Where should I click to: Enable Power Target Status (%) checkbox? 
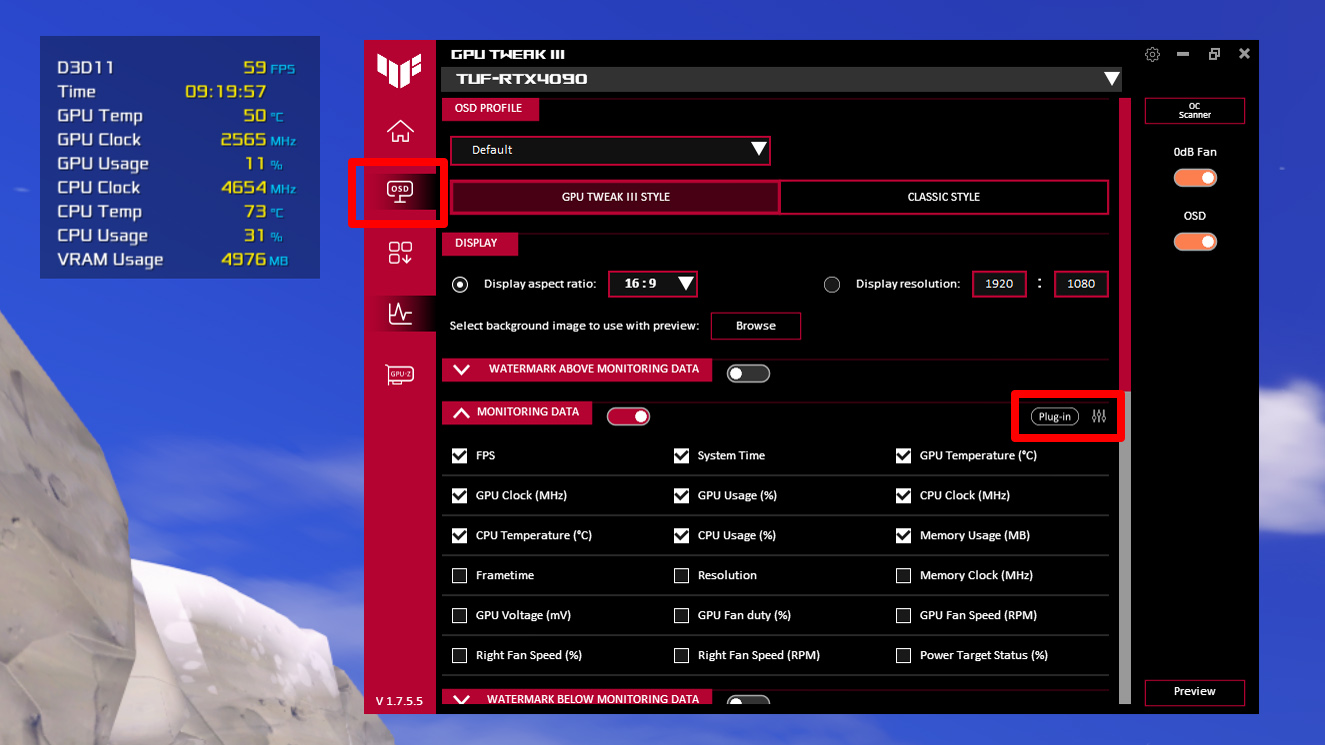[x=904, y=656]
